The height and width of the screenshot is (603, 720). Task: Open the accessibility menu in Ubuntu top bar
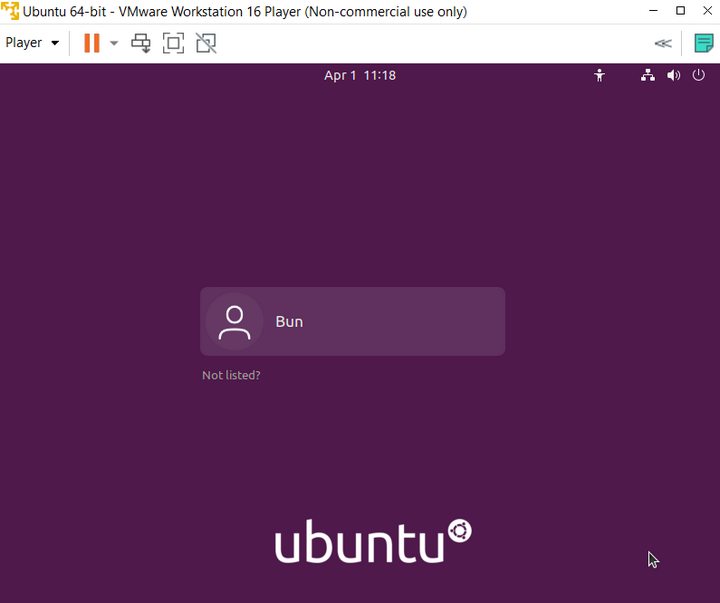pyautogui.click(x=599, y=75)
